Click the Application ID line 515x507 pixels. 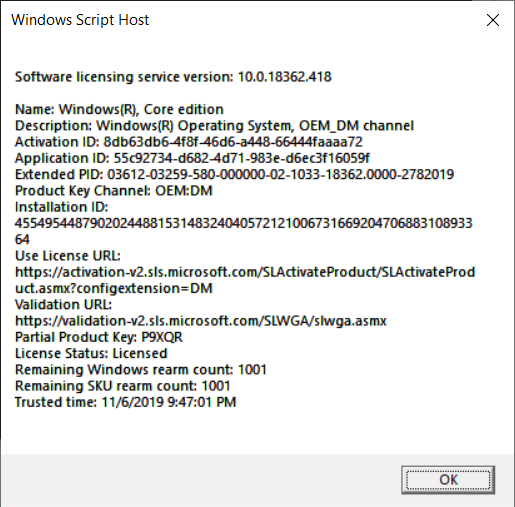tap(192, 158)
